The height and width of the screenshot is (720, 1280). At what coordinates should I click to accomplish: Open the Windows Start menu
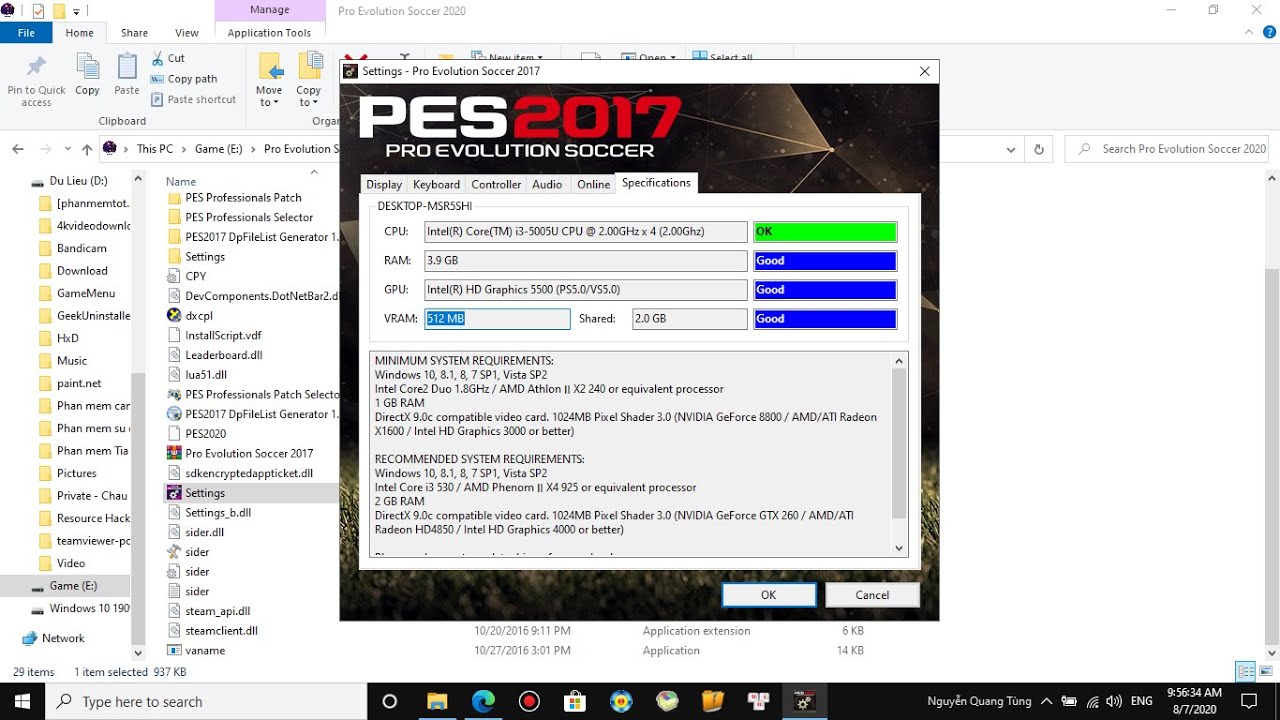coord(22,701)
